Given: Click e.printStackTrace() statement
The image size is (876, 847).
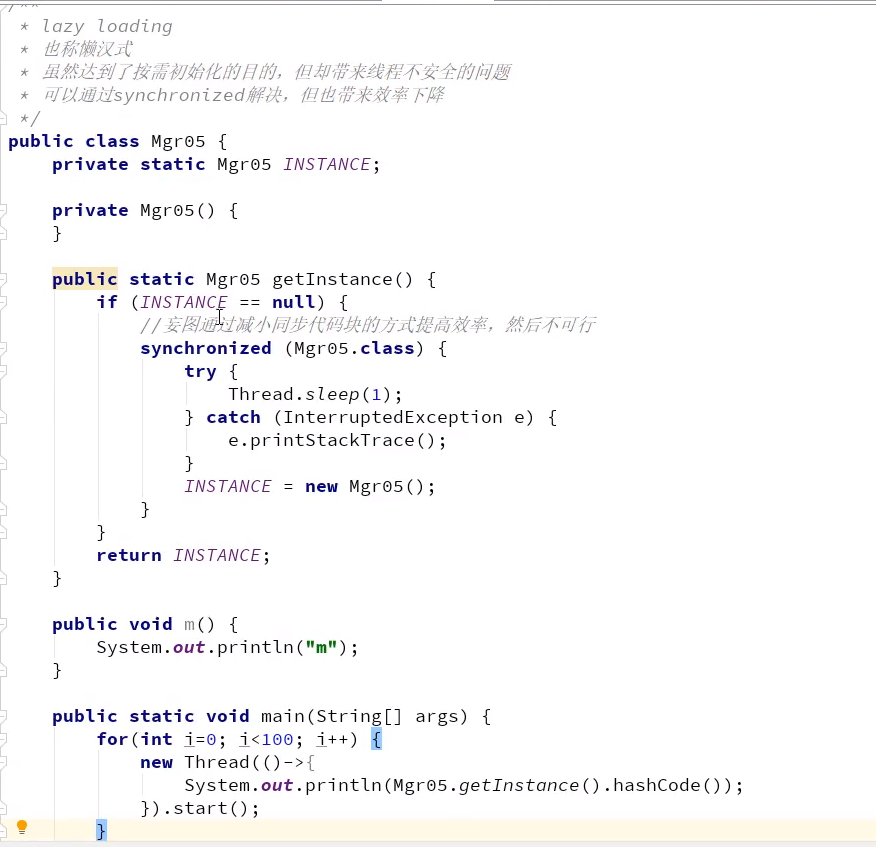Looking at the screenshot, I should point(337,440).
